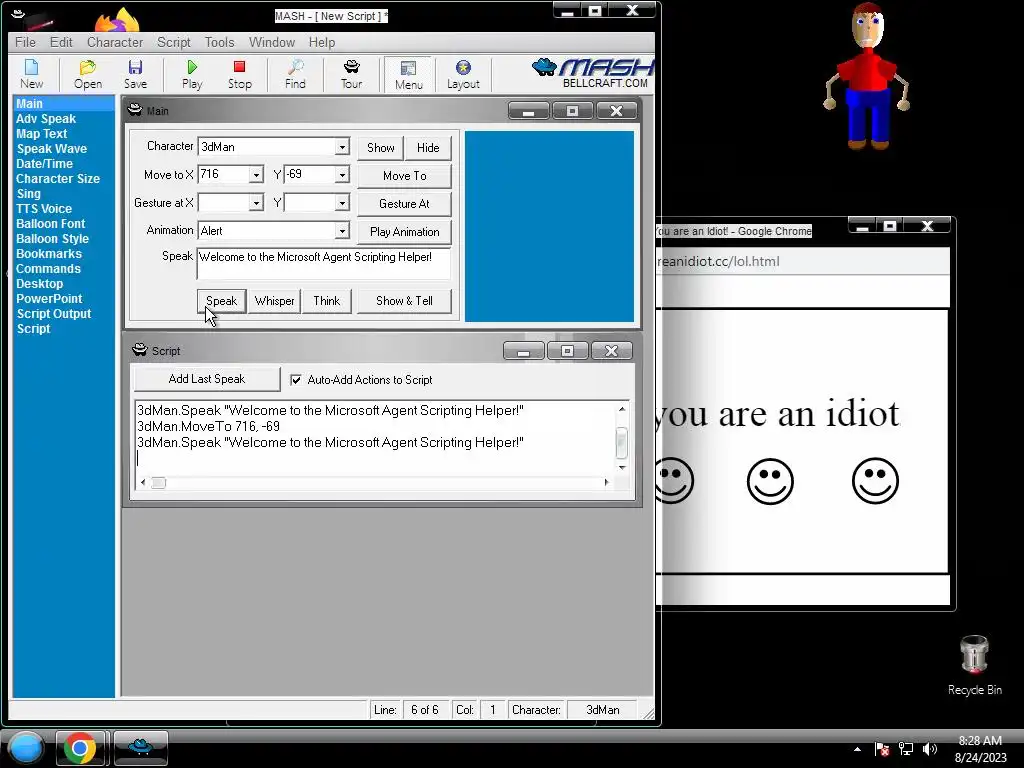The width and height of the screenshot is (1024, 768).
Task: Start the Tour from the toolbar
Action: pos(351,74)
